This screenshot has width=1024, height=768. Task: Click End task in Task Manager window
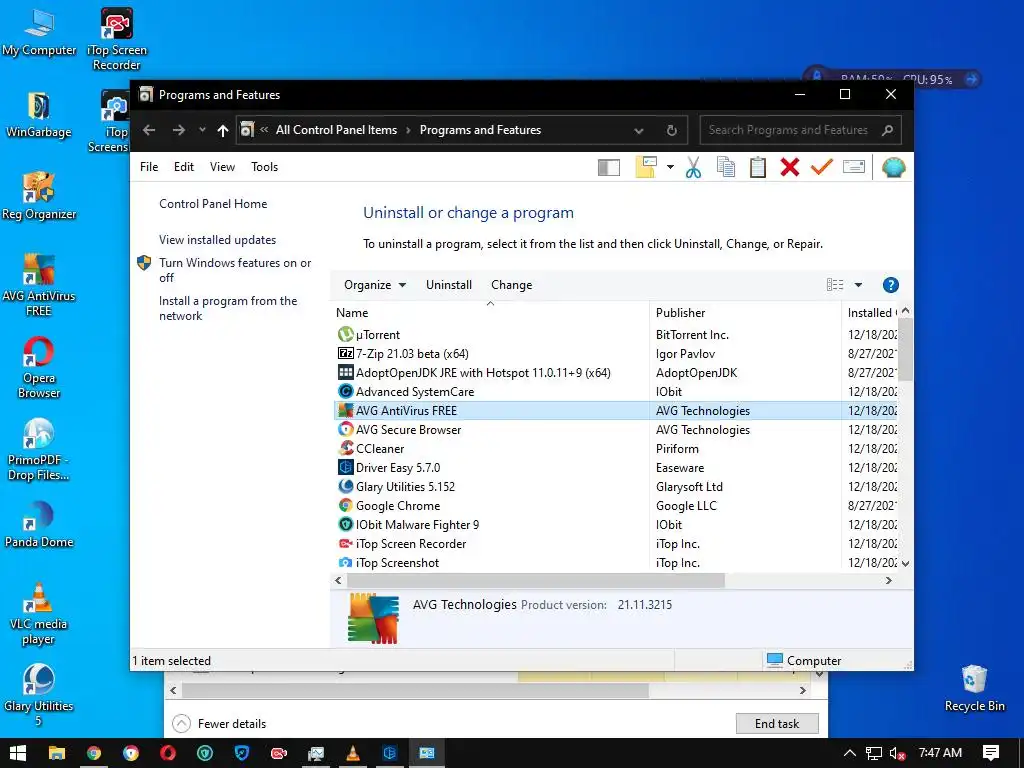(776, 723)
